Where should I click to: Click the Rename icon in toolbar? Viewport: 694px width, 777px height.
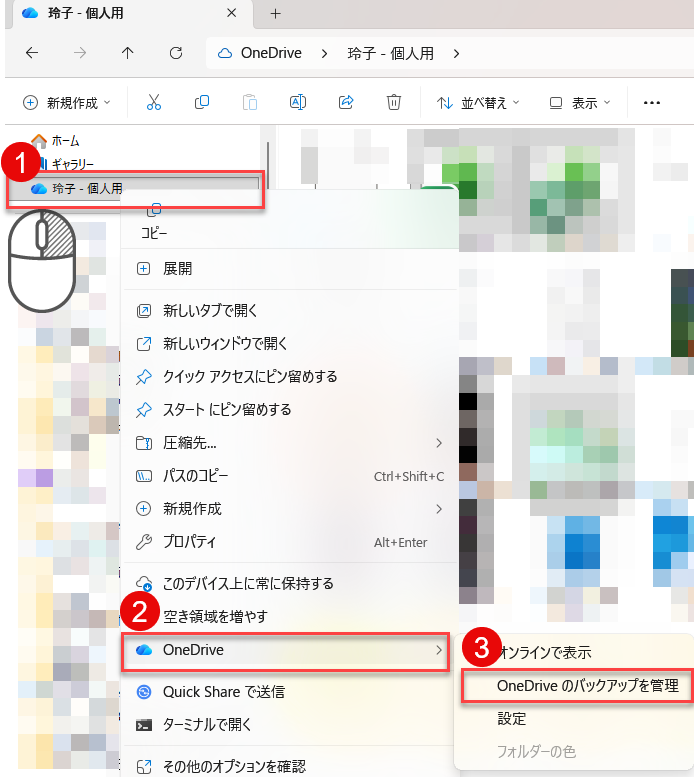(x=297, y=102)
